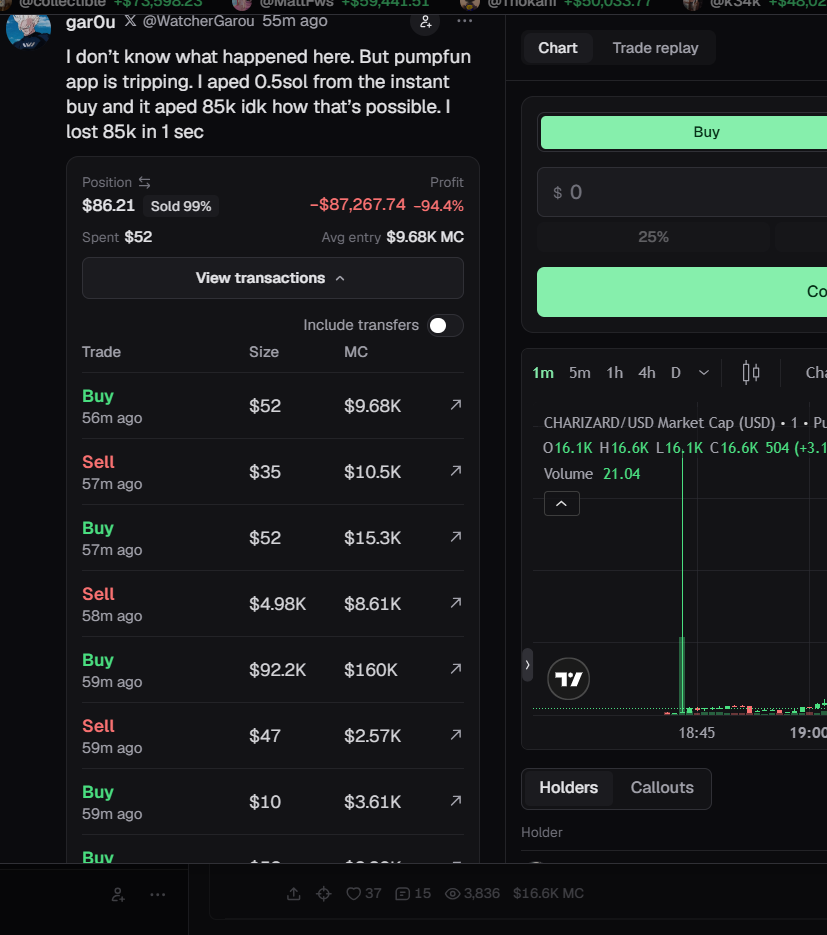Select the 1m chart interval
The height and width of the screenshot is (935, 827).
pos(543,373)
